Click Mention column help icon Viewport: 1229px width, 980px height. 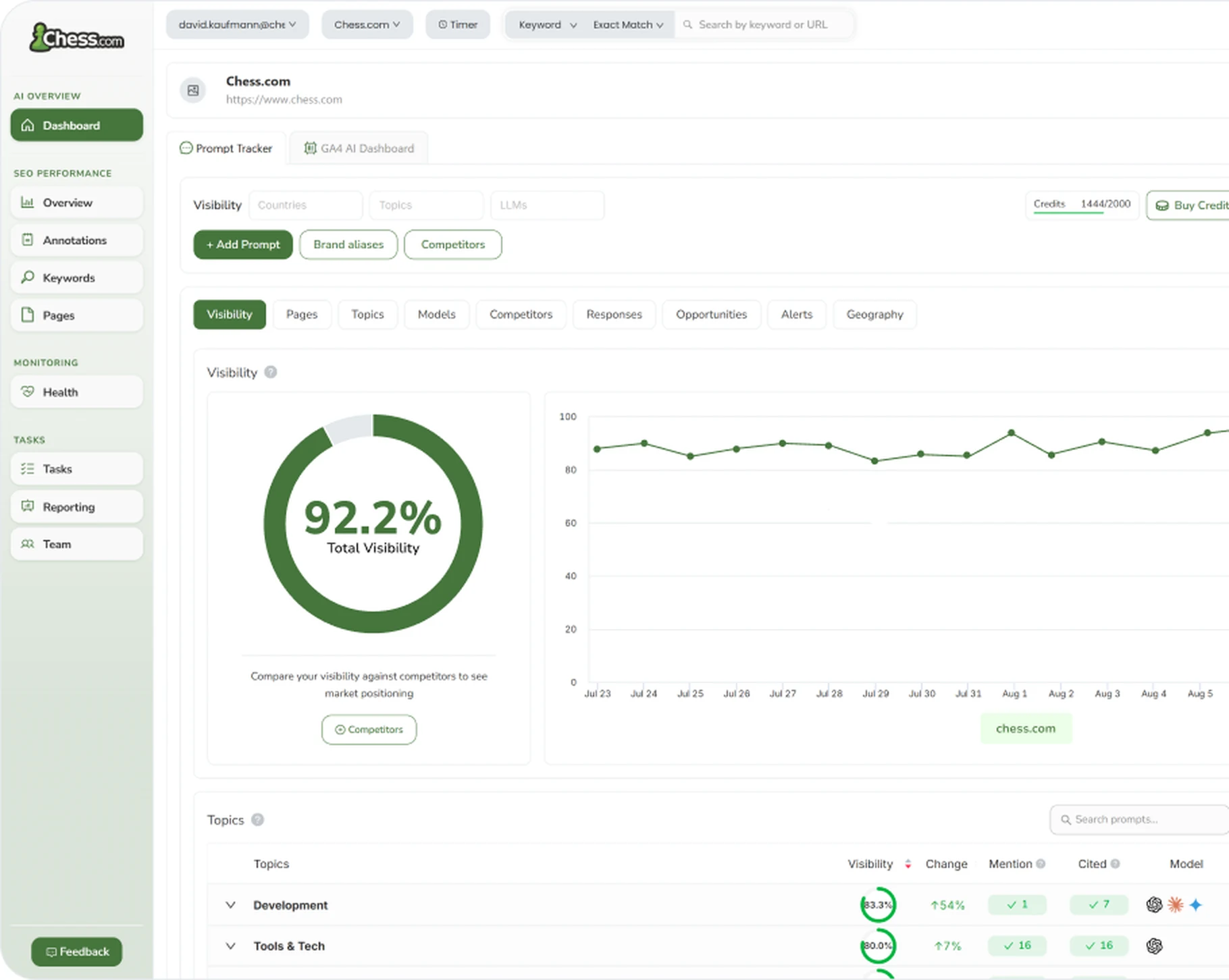click(1041, 864)
